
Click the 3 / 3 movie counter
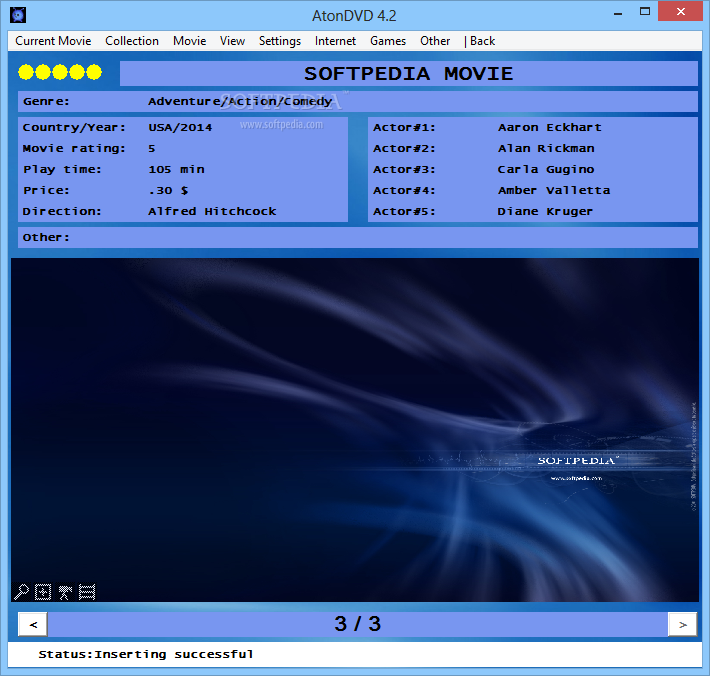coord(358,624)
